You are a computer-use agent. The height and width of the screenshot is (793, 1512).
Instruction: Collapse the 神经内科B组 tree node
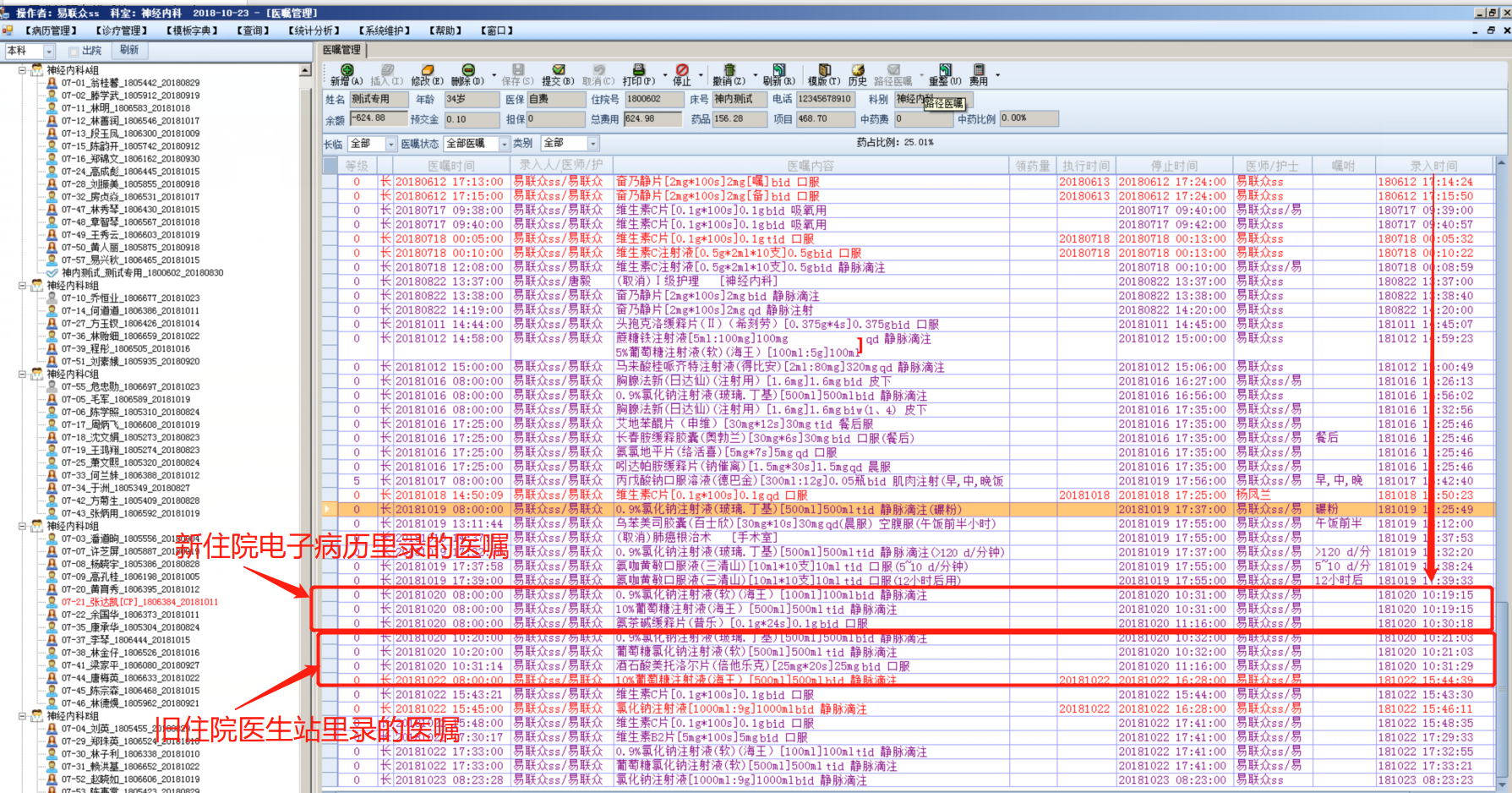click(x=22, y=286)
